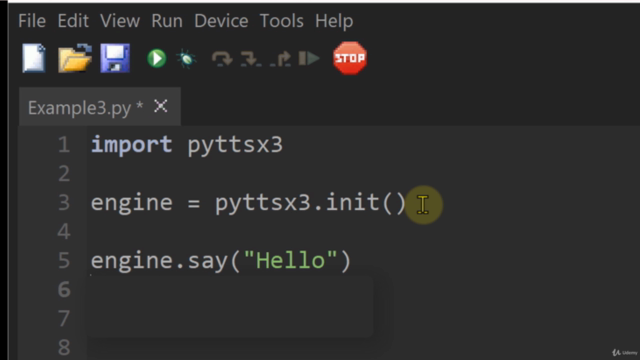Open a file using the folder icon
Image resolution: width=640 pixels, height=360 pixels.
coord(75,58)
